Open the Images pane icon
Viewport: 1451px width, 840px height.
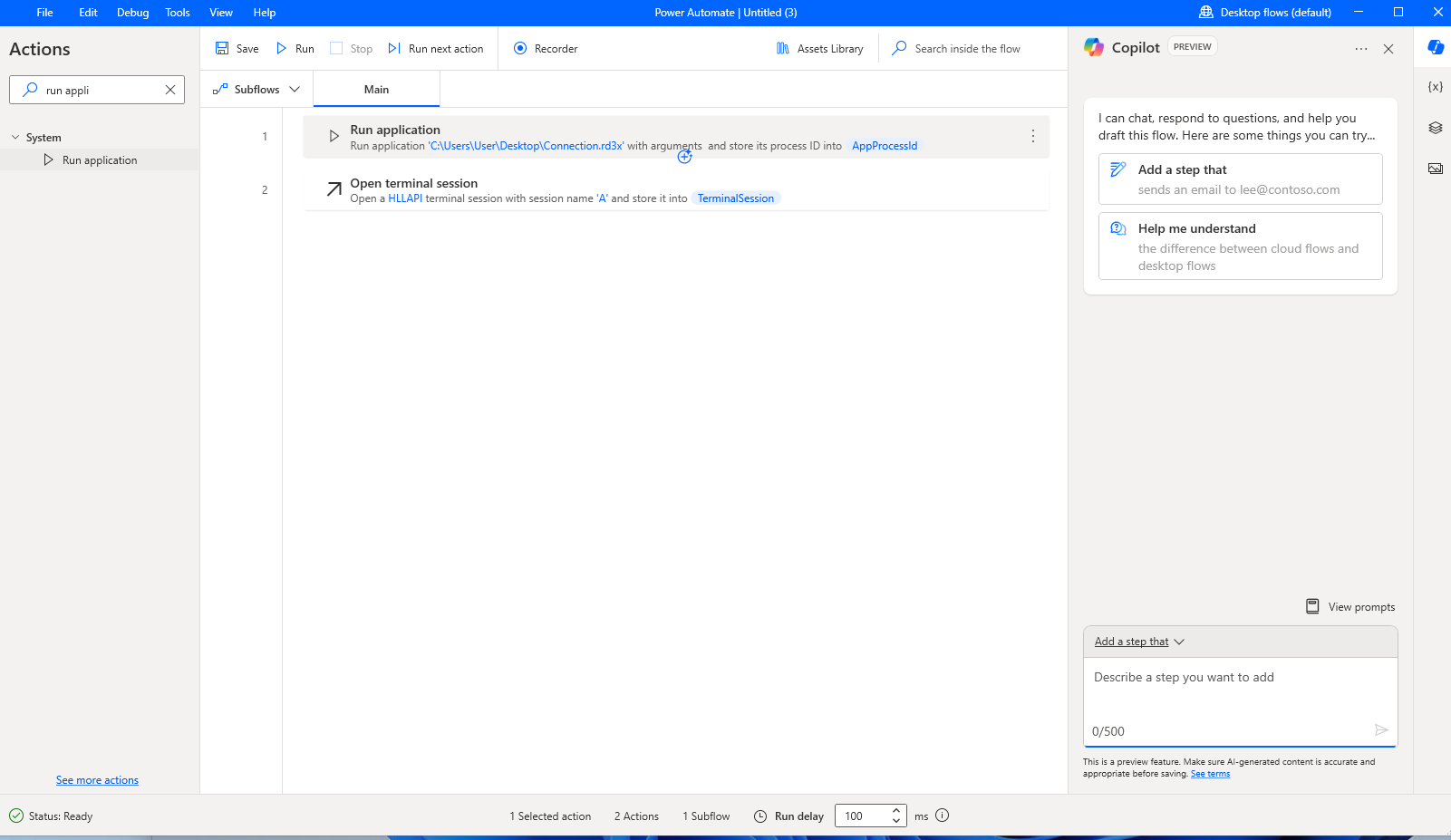click(1436, 169)
